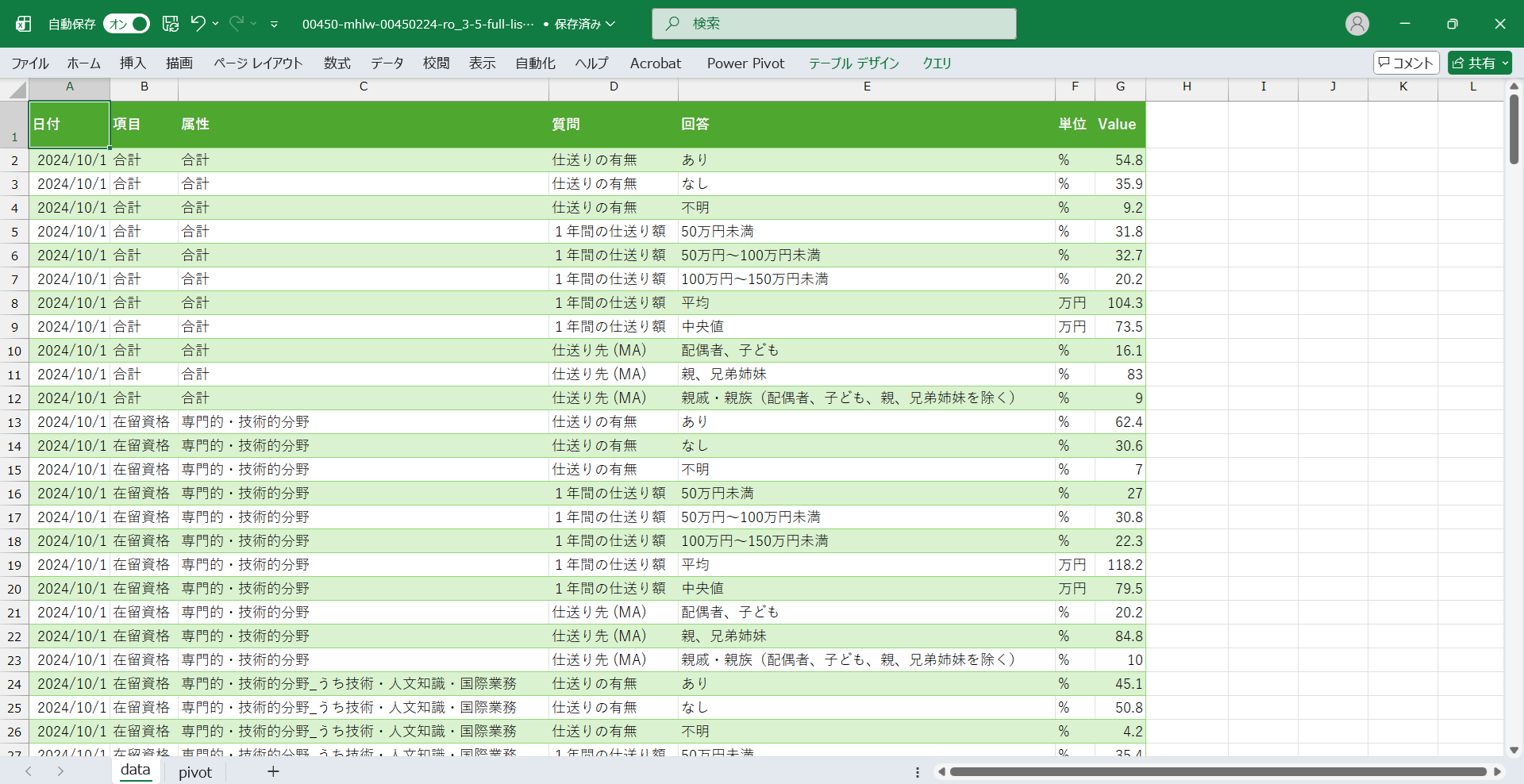Click the コメント comments button

(1406, 63)
